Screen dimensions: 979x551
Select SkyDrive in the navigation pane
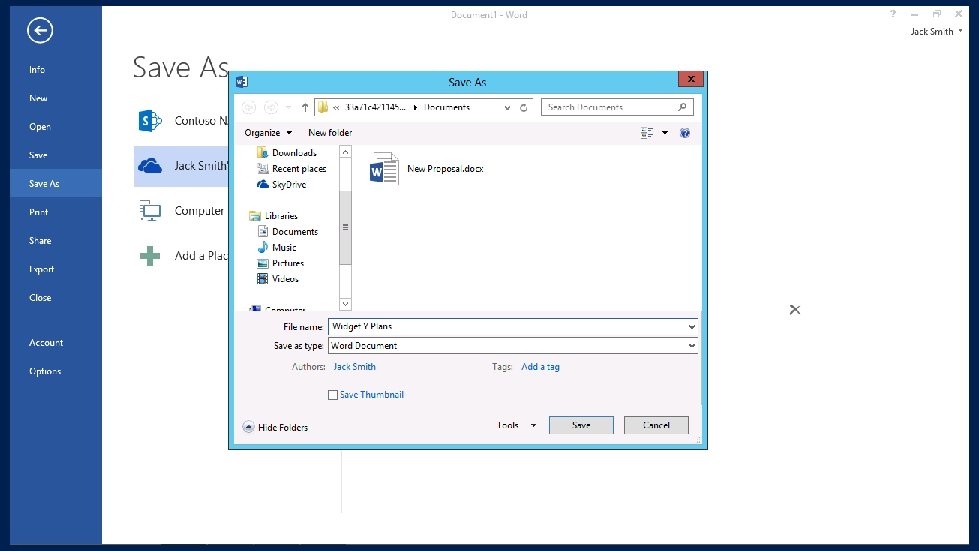[x=282, y=185]
